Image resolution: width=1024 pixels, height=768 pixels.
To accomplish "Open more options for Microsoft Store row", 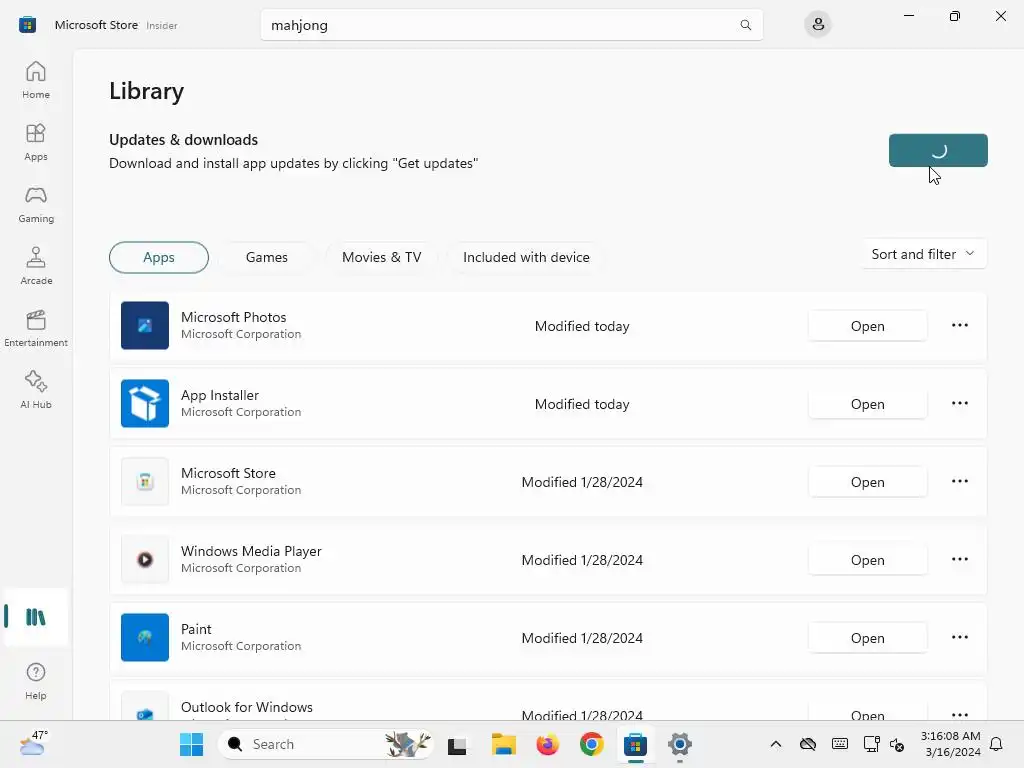I will pos(959,481).
